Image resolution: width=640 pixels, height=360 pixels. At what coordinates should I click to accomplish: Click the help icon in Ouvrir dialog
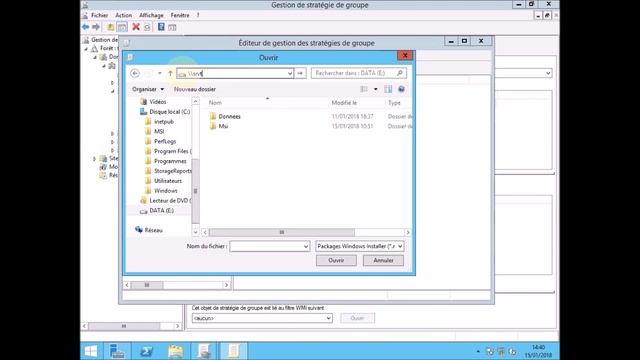[x=401, y=89]
